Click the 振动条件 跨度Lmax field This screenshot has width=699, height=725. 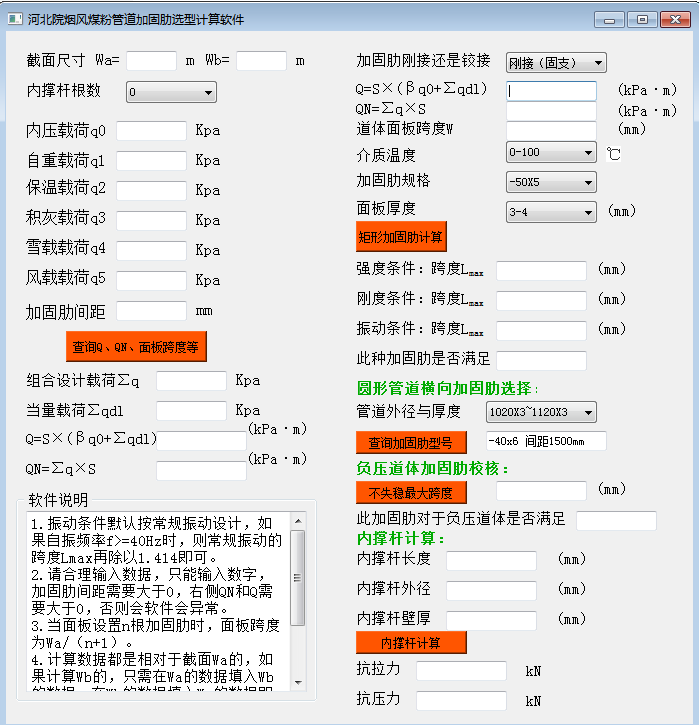click(541, 331)
